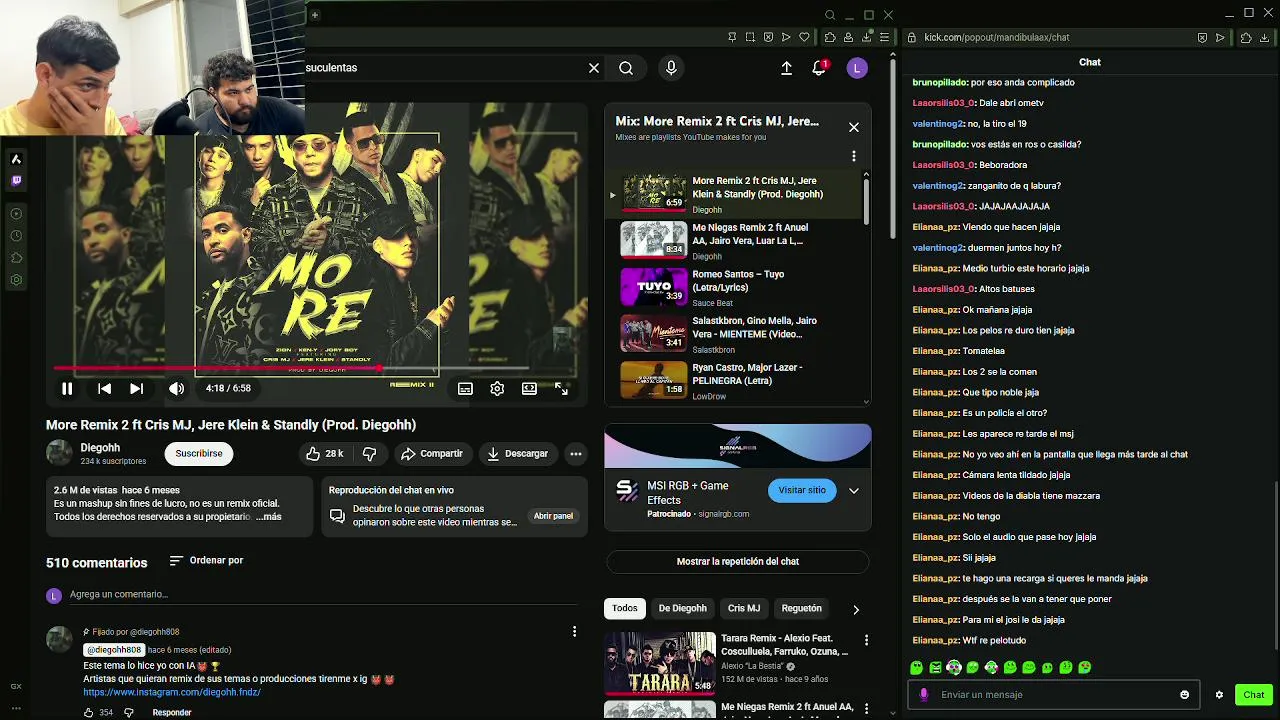The width and height of the screenshot is (1280, 720).
Task: Click 'Mostrar la repetición del chat'
Action: [x=738, y=561]
